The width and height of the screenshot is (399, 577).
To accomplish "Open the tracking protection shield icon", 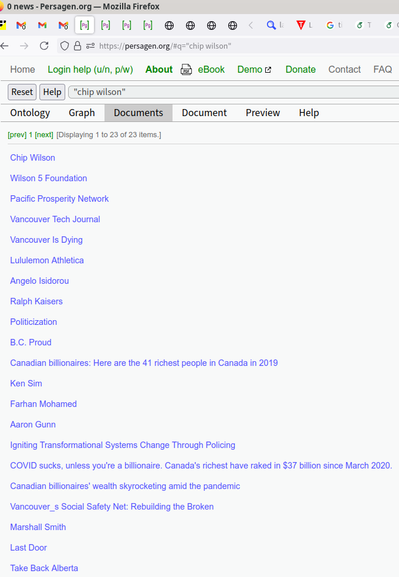I will tap(64, 46).
